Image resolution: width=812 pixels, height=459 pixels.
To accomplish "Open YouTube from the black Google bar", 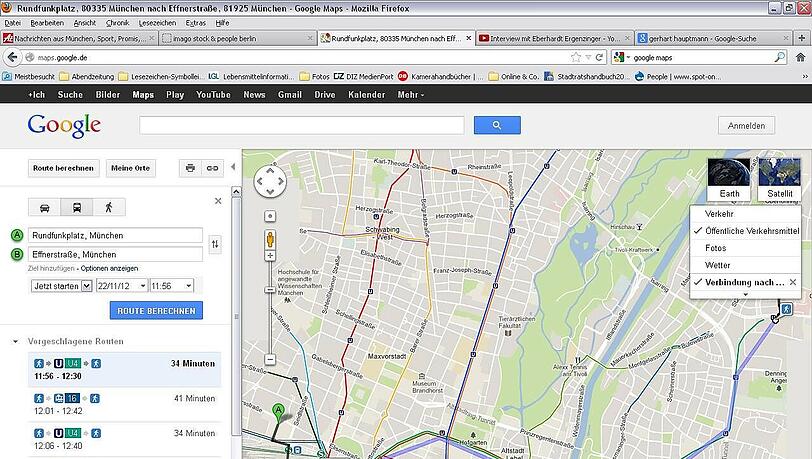I will pyautogui.click(x=213, y=95).
